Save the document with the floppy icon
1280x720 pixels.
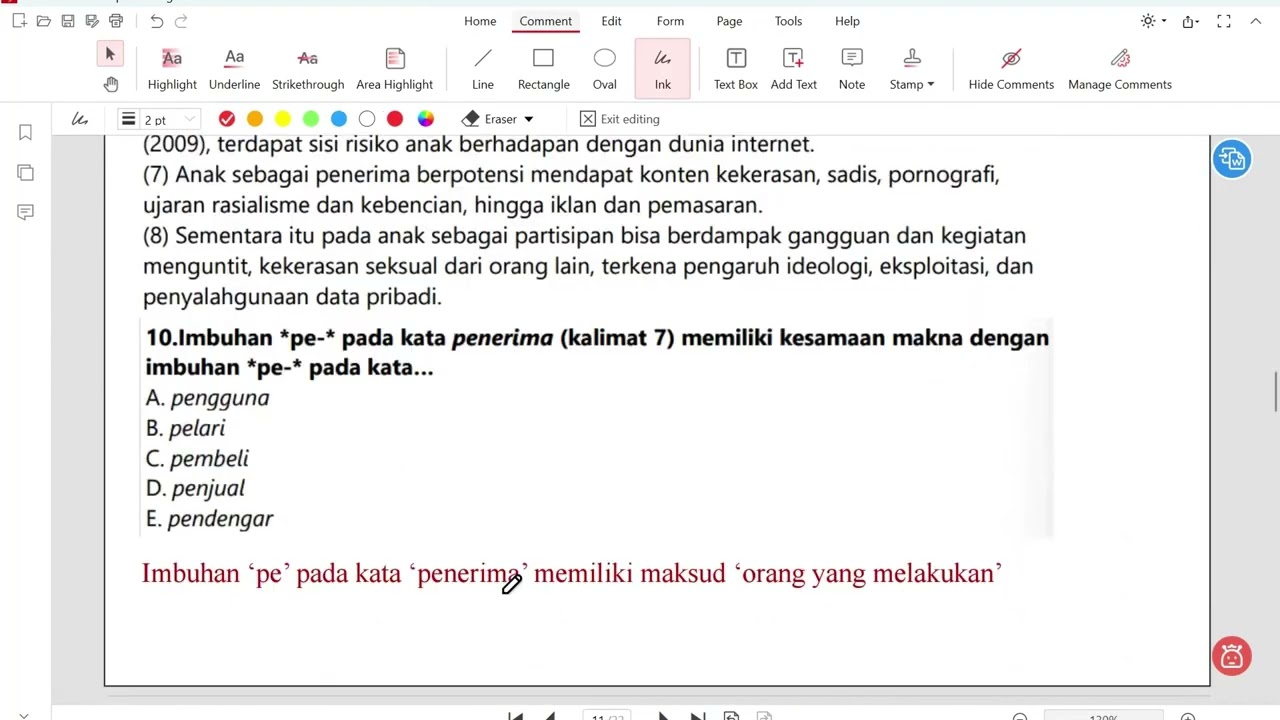pyautogui.click(x=68, y=21)
